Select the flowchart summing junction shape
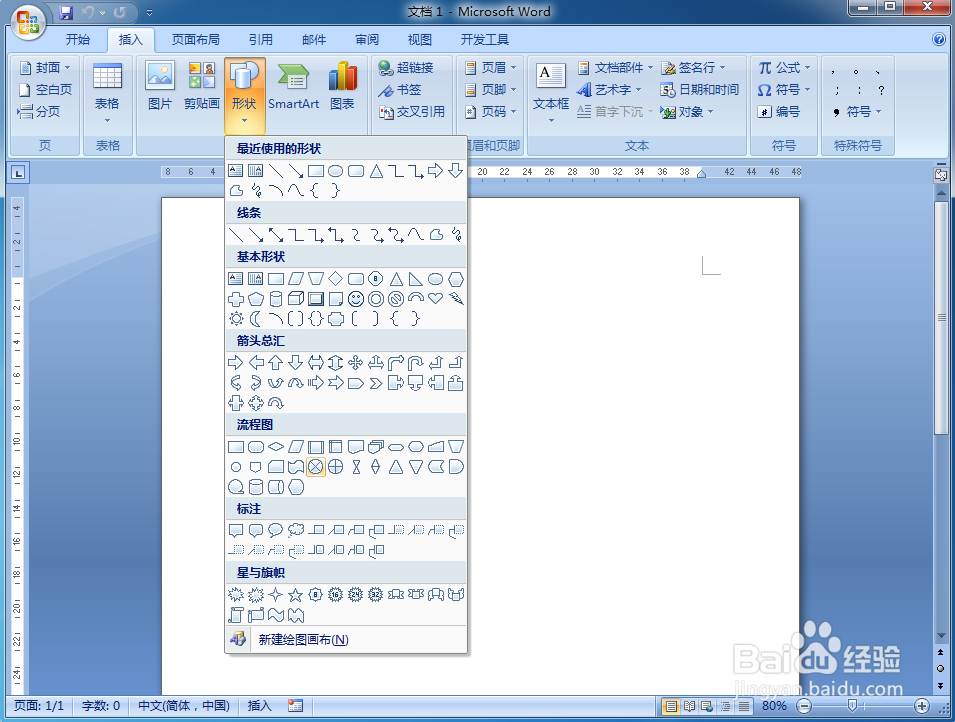This screenshot has height=722, width=955. click(x=315, y=467)
